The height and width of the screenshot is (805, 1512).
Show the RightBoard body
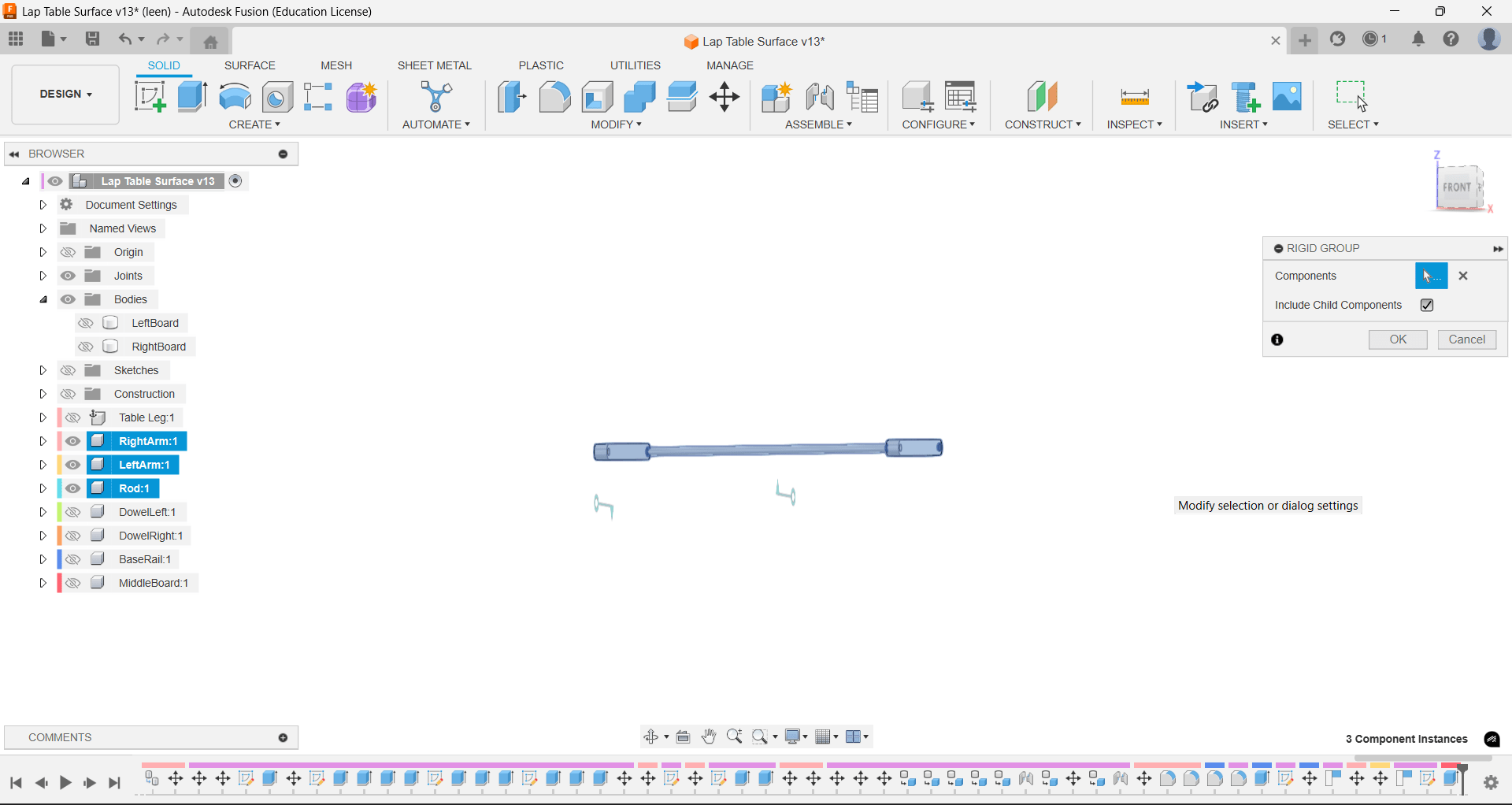(x=86, y=347)
